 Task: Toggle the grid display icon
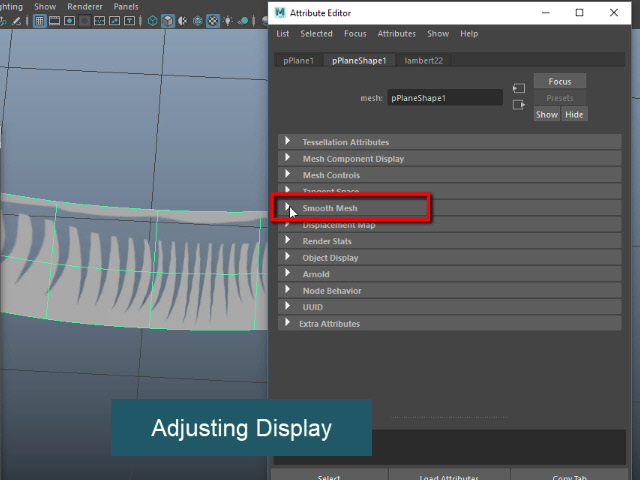pyautogui.click(x=39, y=20)
